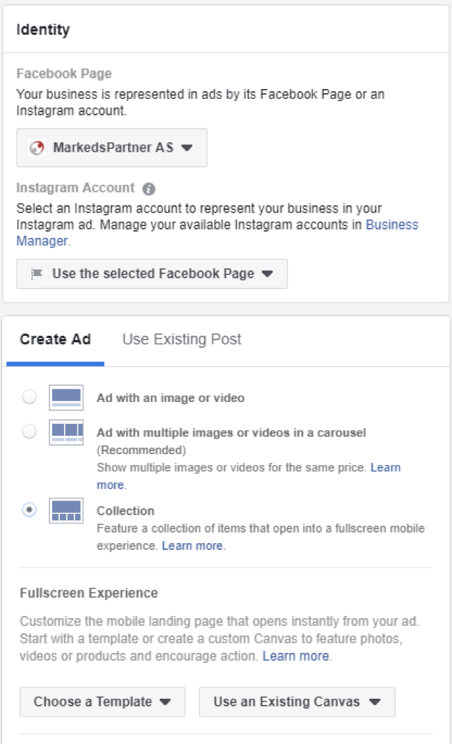This screenshot has width=452, height=744.
Task: Select the Collection radio button
Action: [x=29, y=510]
